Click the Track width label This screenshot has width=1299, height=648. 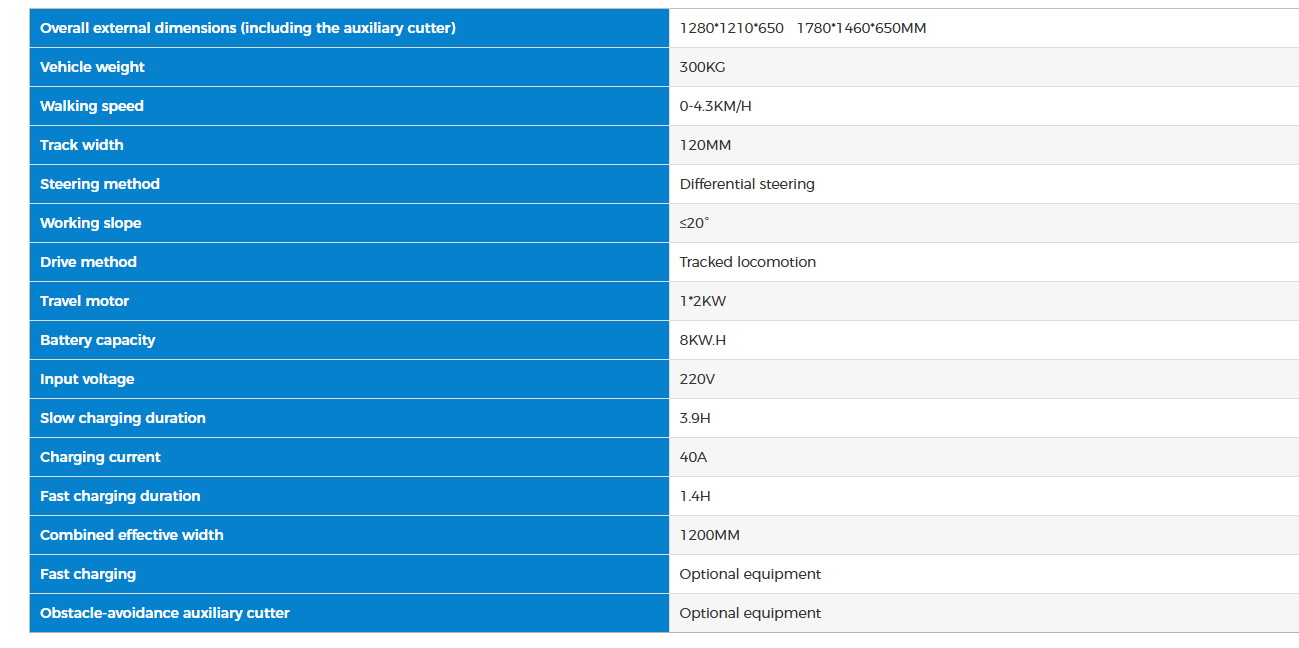[82, 145]
